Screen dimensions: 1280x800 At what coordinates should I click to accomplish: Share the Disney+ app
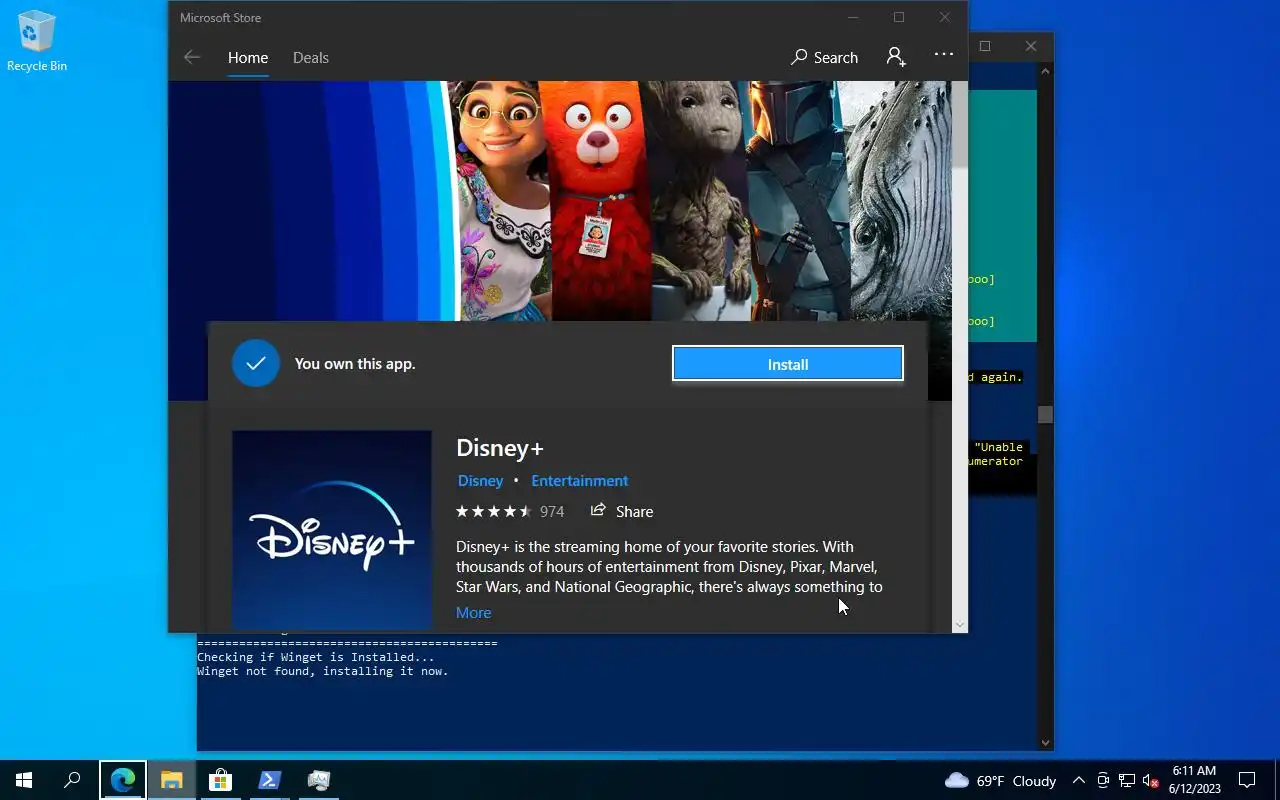[622, 511]
